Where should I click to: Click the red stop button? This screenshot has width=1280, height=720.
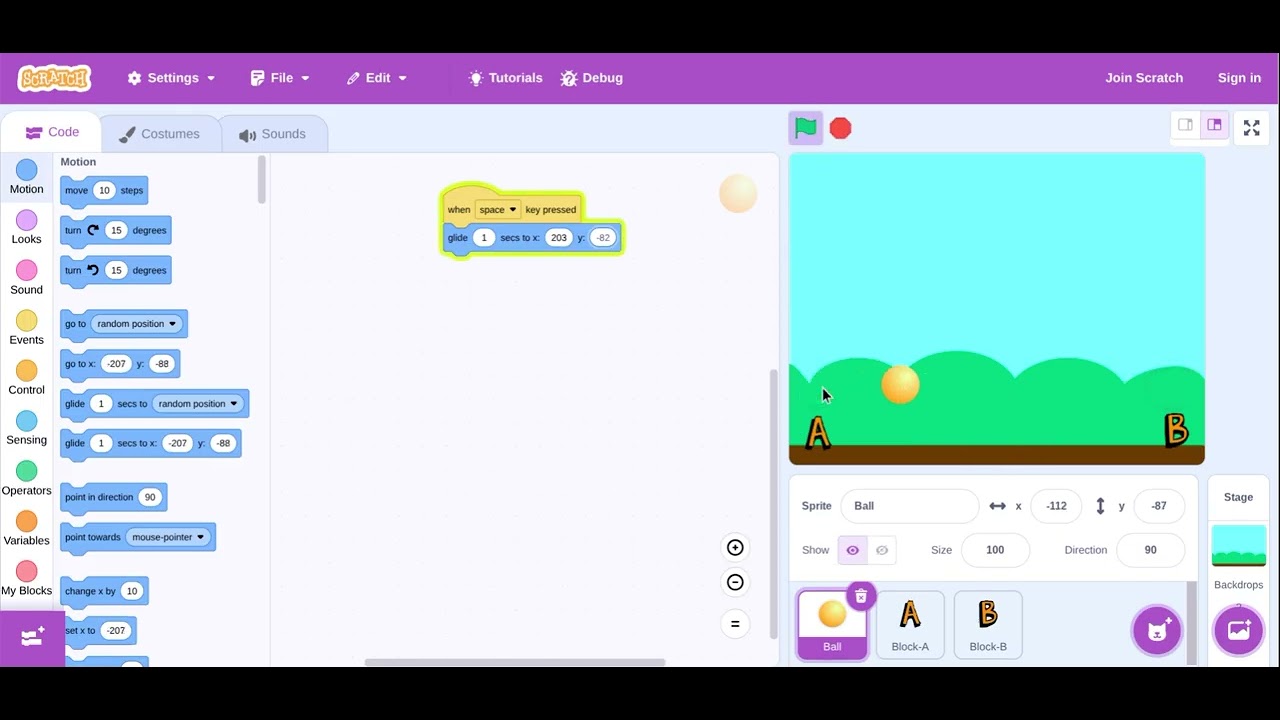[840, 128]
